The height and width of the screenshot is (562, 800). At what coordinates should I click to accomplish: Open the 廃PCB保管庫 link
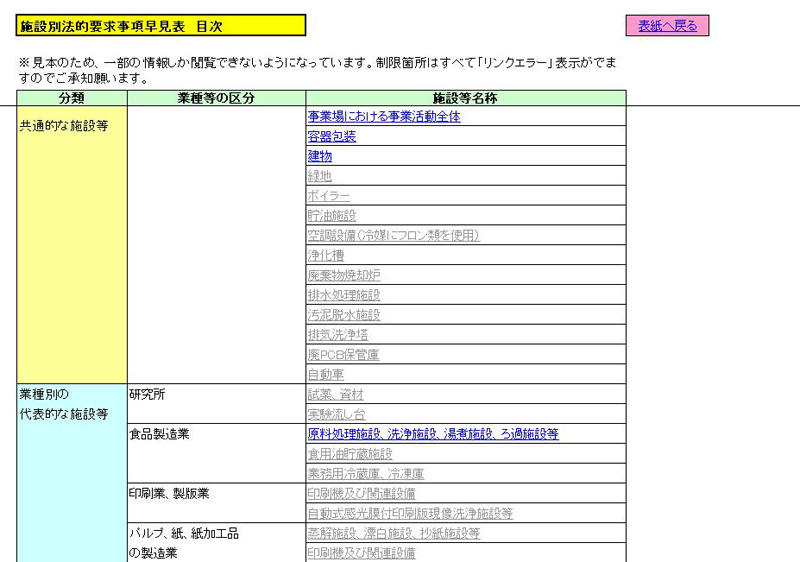coord(343,355)
